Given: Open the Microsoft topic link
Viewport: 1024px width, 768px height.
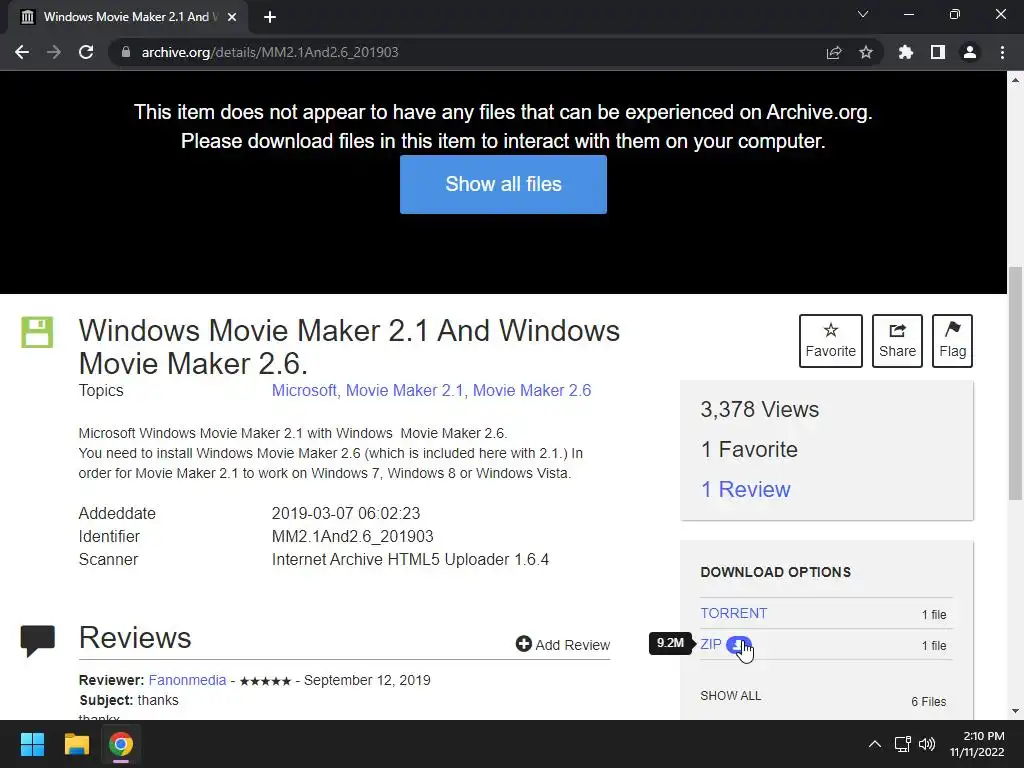Looking at the screenshot, I should (x=304, y=391).
